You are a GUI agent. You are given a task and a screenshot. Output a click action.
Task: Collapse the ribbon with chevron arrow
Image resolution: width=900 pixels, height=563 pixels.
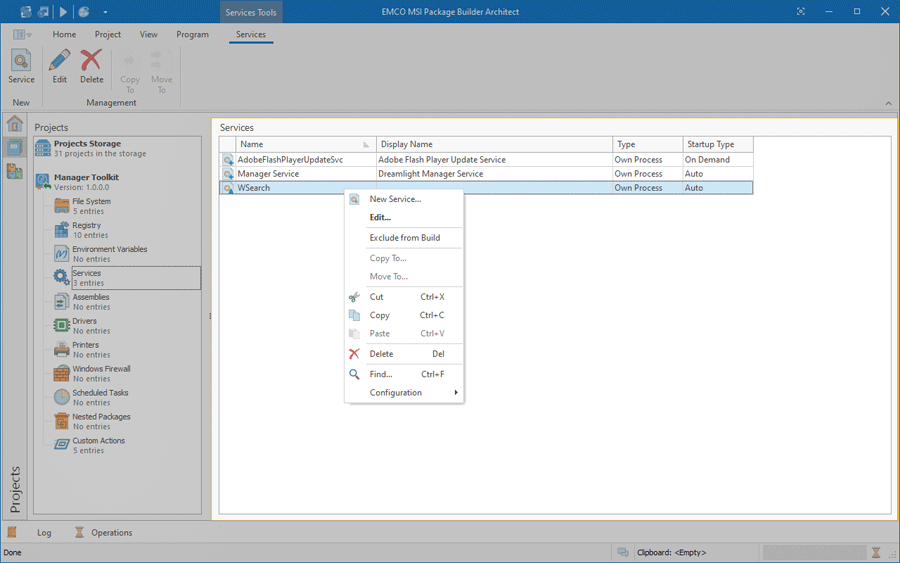(889, 103)
